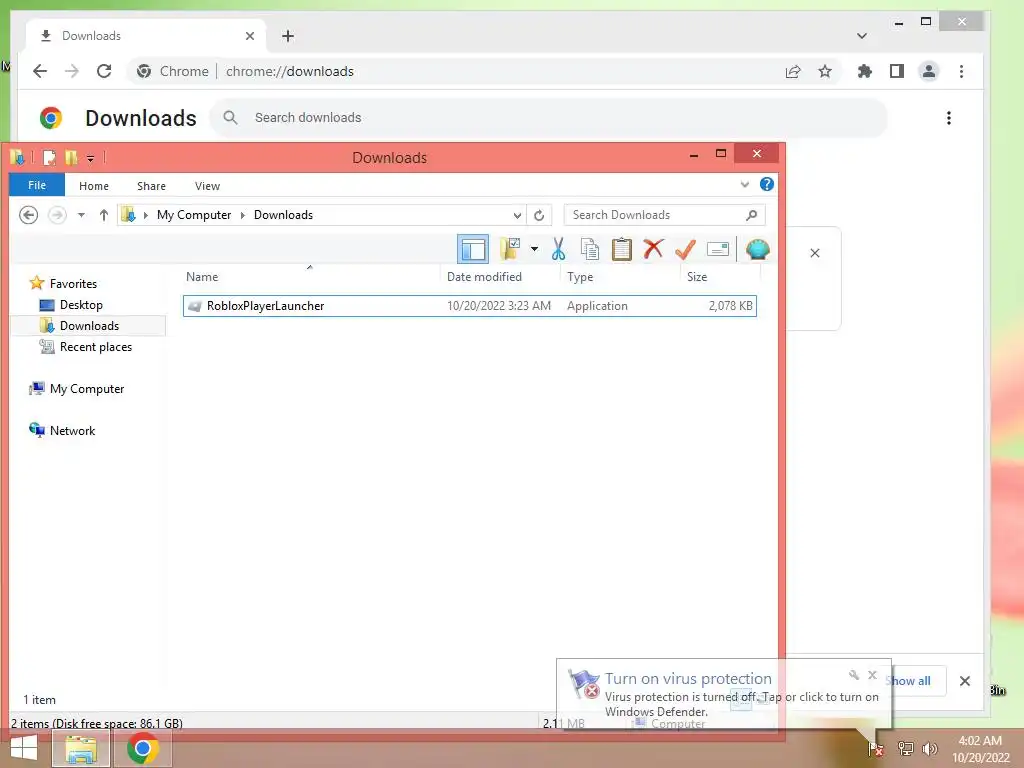The width and height of the screenshot is (1024, 768).
Task: Click Chrome's Back navigation arrow
Action: click(40, 71)
